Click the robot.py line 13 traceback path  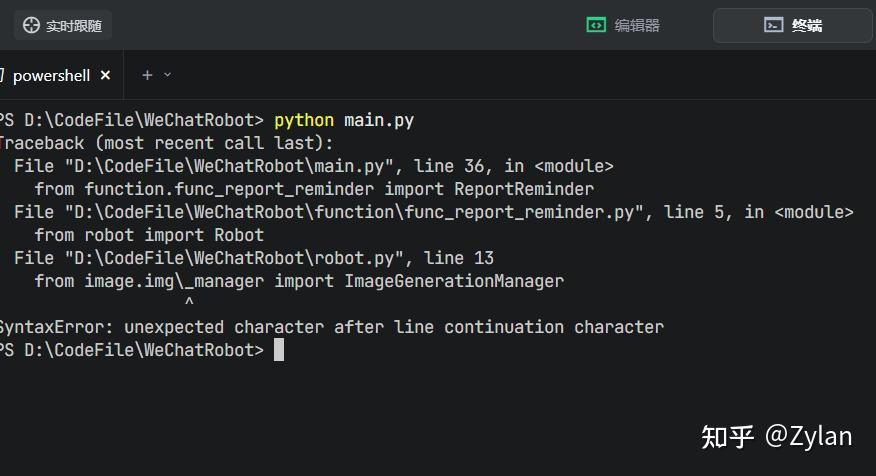[234, 258]
